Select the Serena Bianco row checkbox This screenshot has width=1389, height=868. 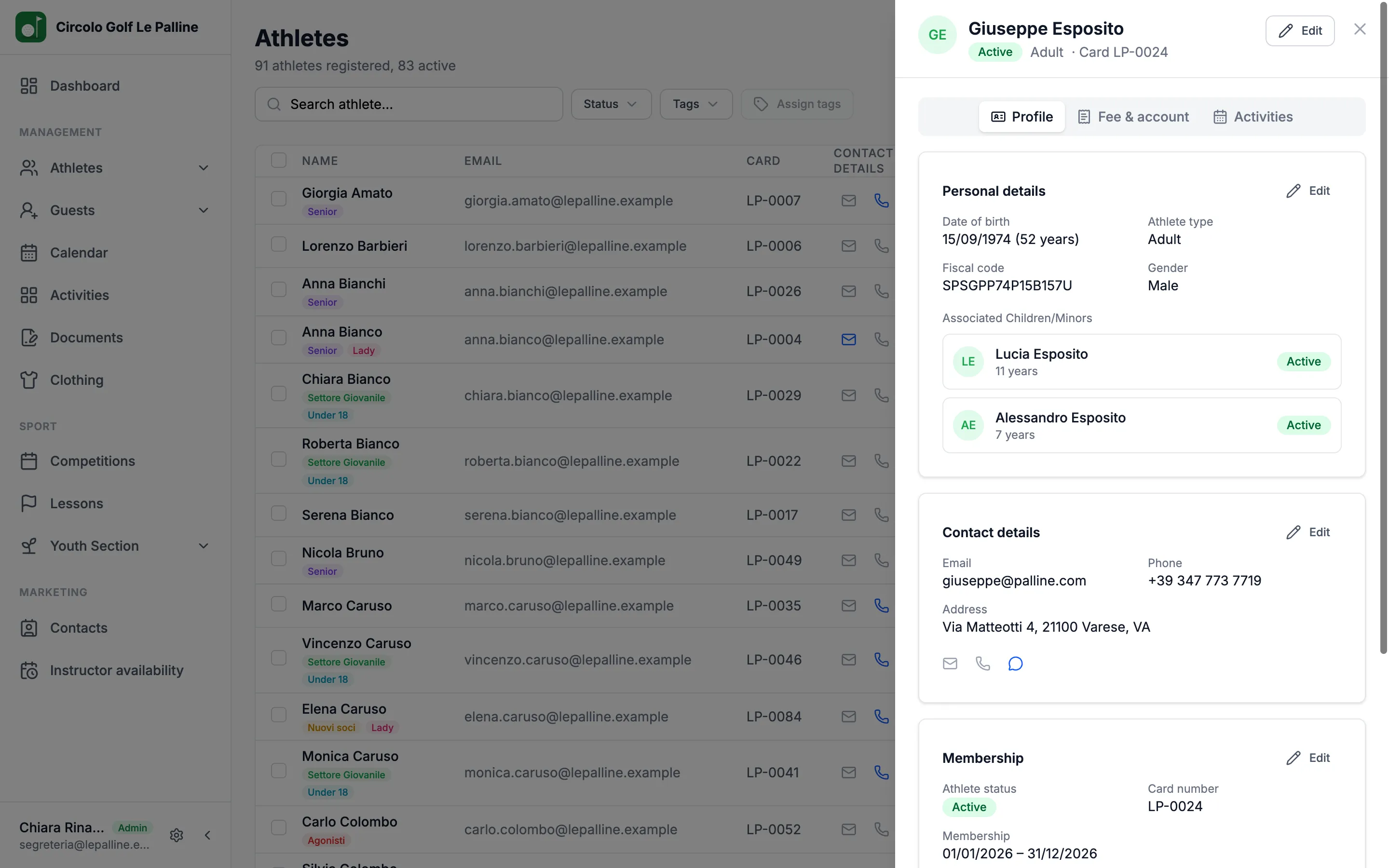[x=279, y=513]
